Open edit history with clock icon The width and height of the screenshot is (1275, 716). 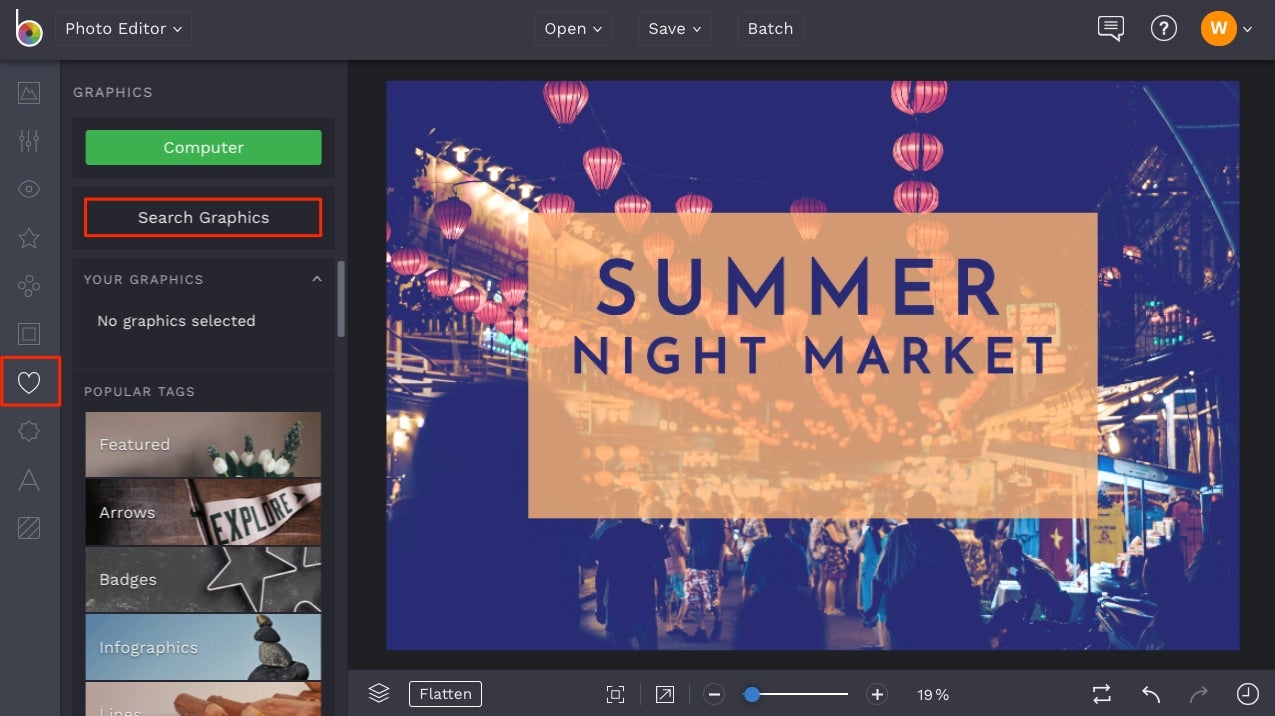[x=1248, y=693]
